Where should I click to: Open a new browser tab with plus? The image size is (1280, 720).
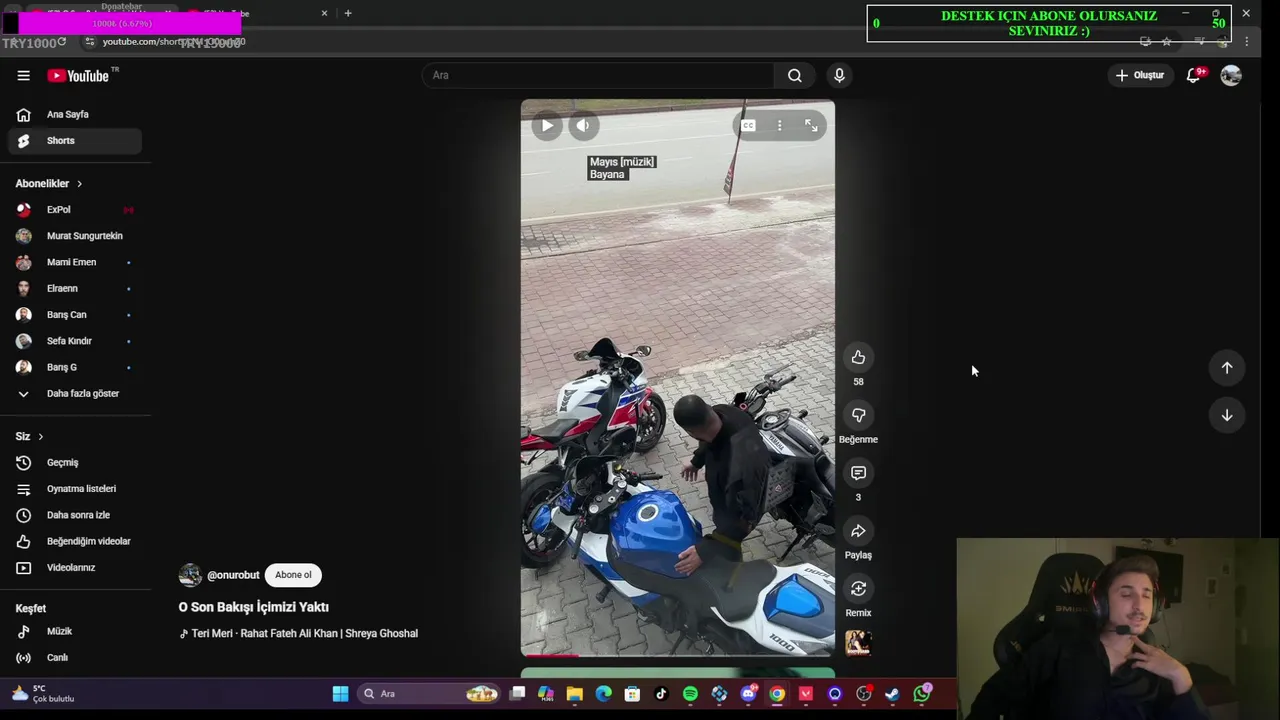(348, 13)
